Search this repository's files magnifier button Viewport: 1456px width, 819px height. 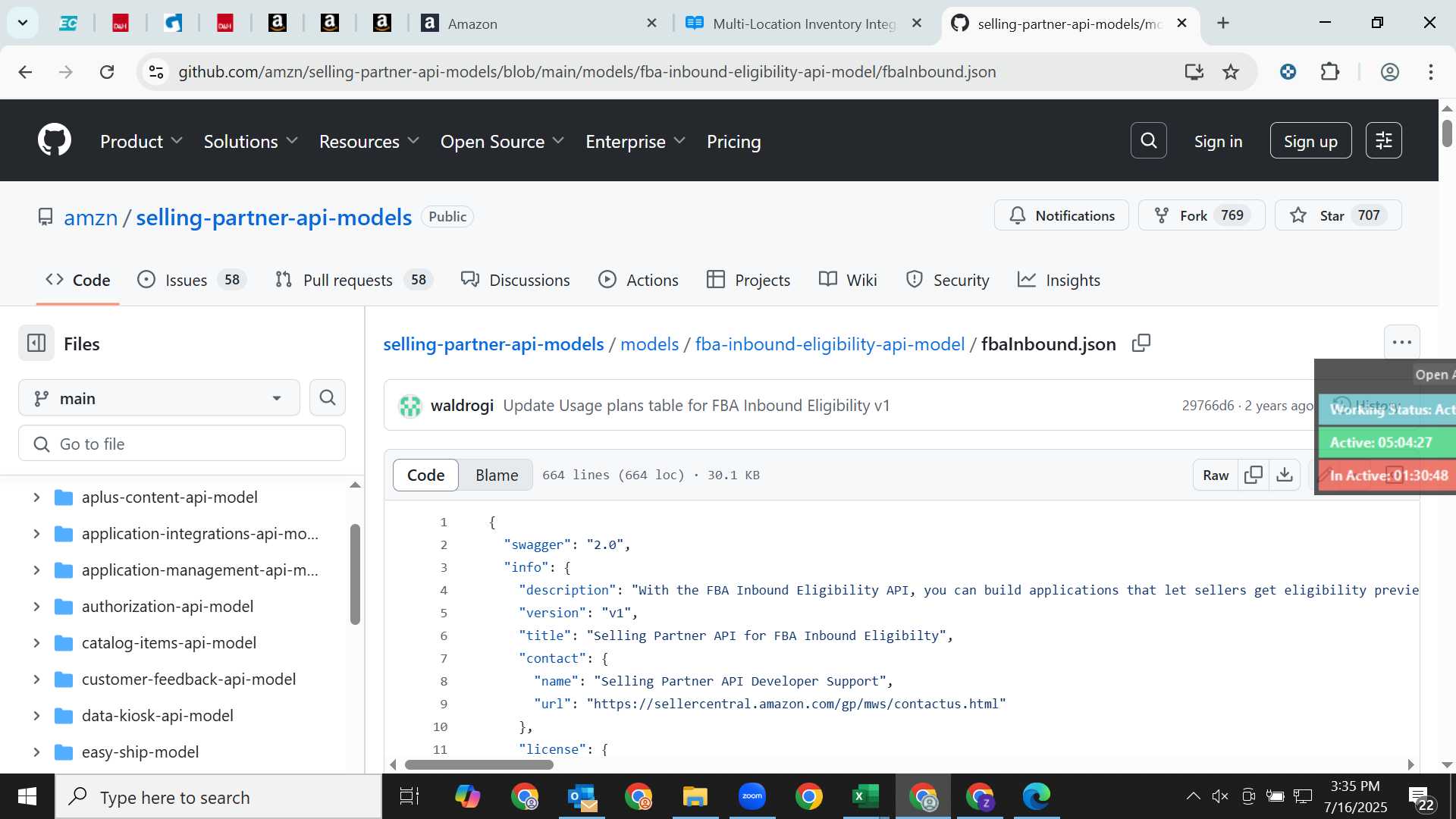pos(328,397)
